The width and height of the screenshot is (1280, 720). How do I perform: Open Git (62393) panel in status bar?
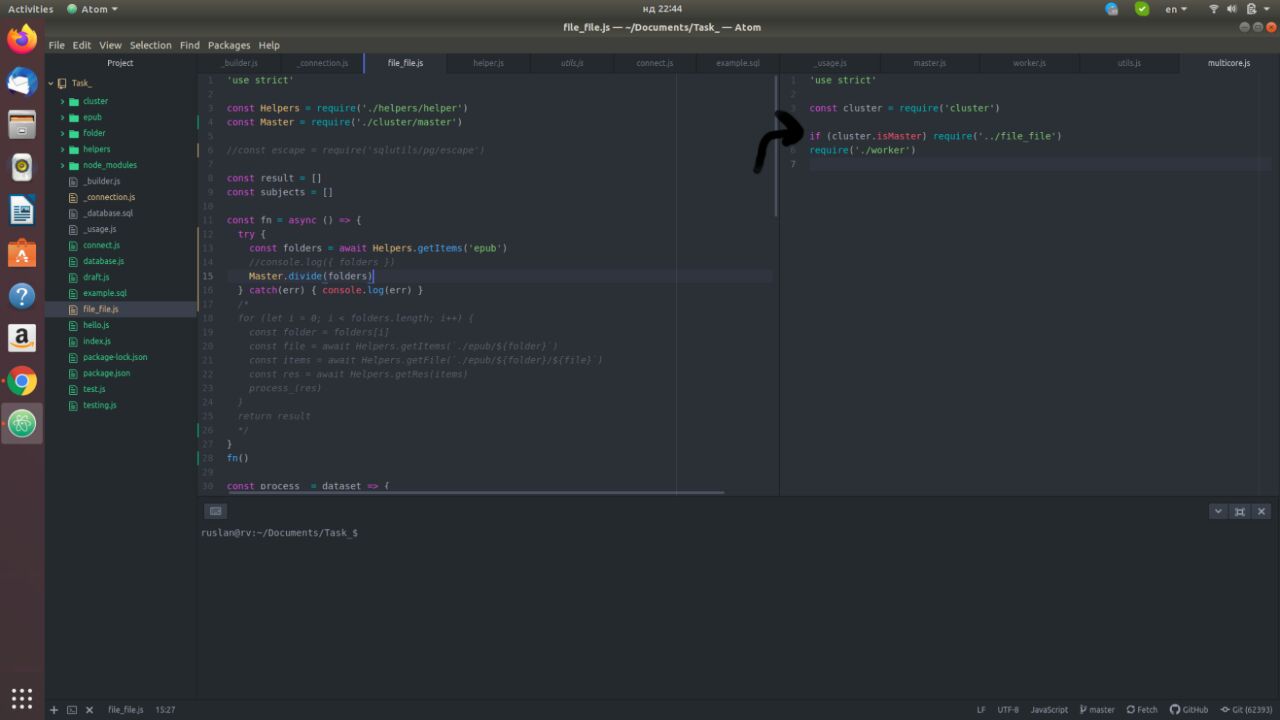coord(1247,709)
